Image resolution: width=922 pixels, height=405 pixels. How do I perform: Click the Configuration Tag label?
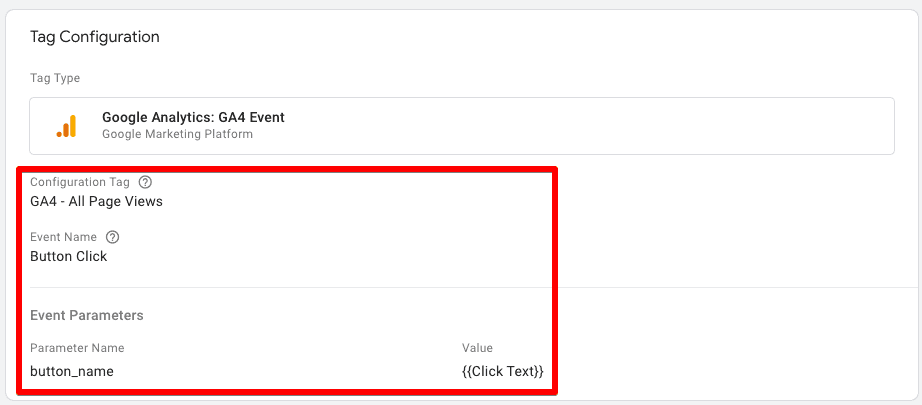coord(80,182)
